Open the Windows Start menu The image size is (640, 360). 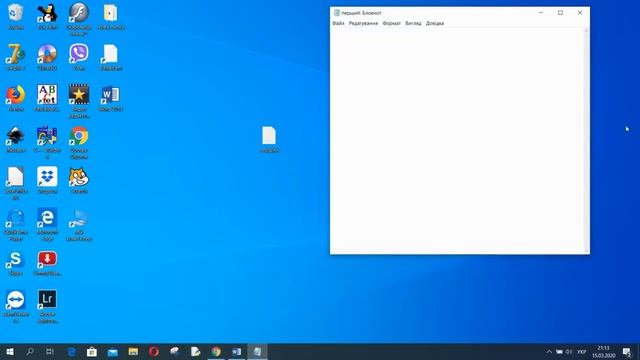point(10,351)
